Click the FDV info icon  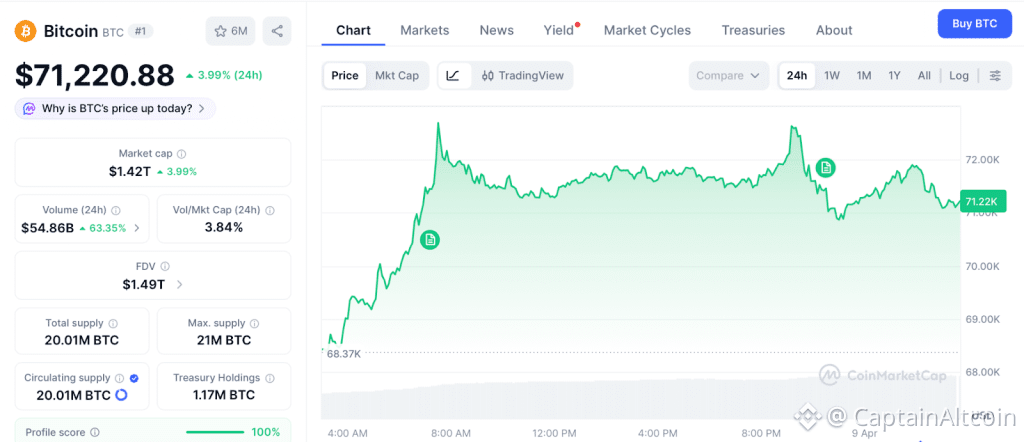(165, 266)
